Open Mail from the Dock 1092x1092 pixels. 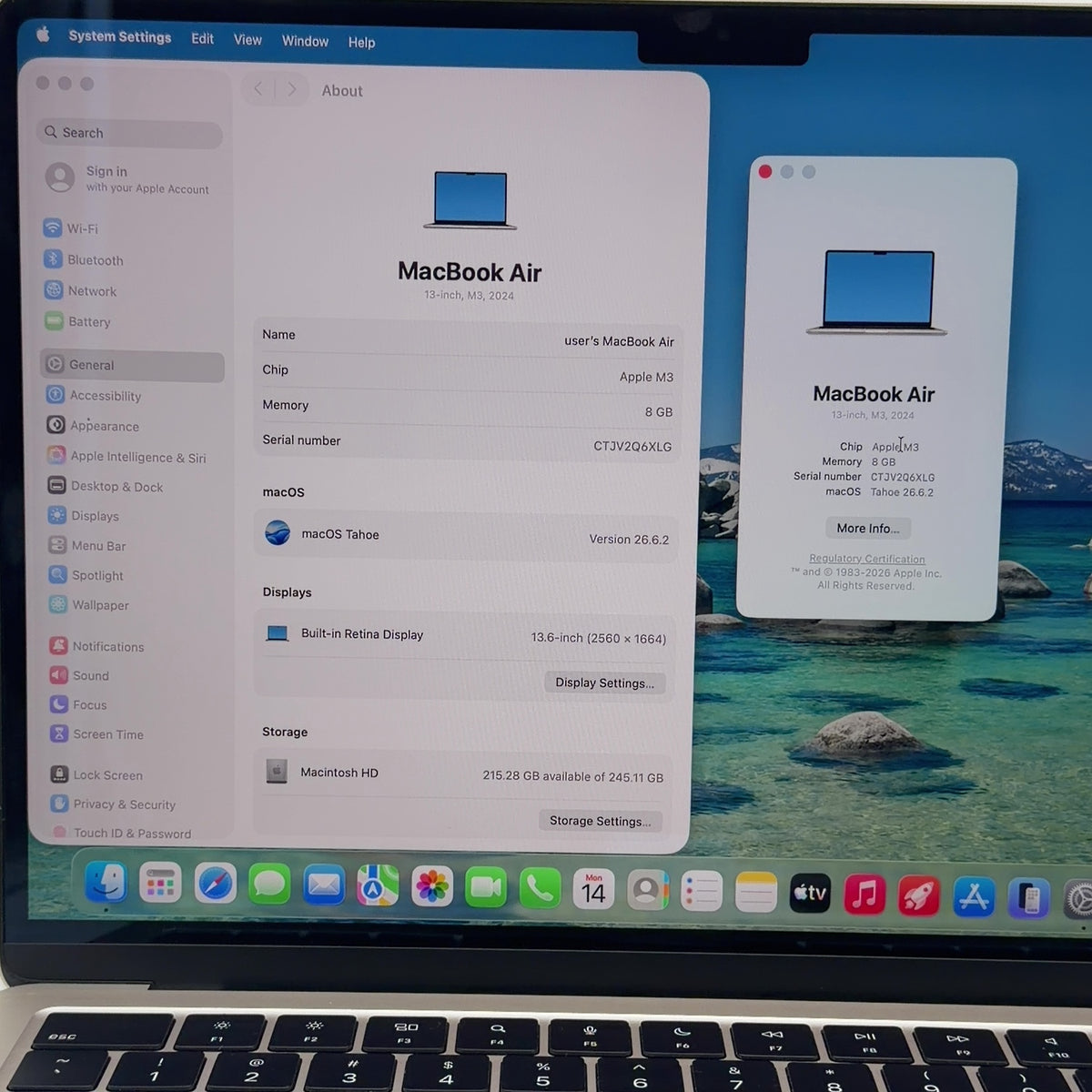323,885
